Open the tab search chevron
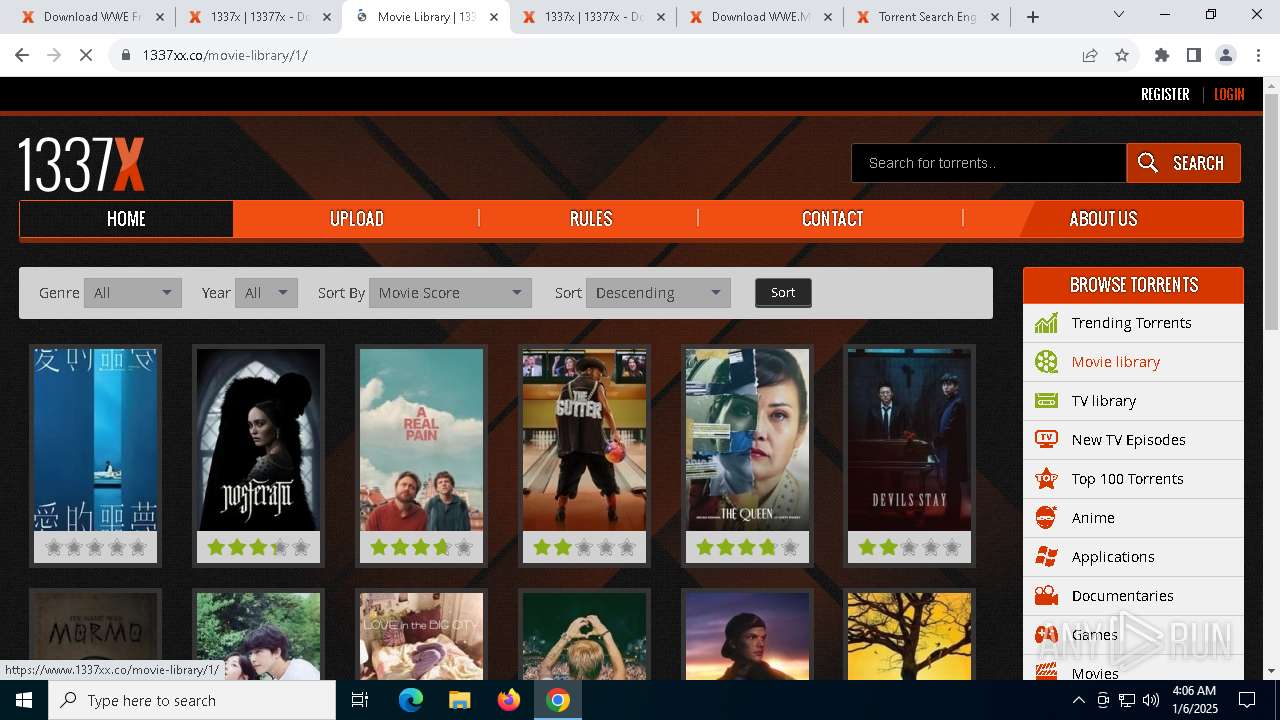The image size is (1280, 720). tap(1119, 15)
